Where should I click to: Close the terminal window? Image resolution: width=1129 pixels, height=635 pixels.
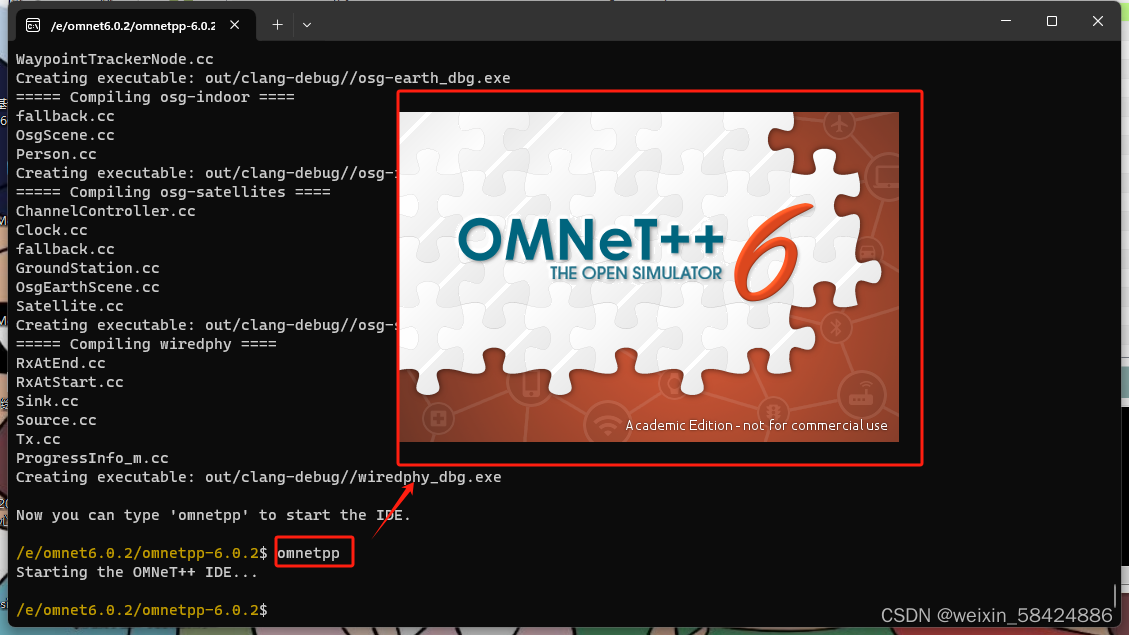(1098, 21)
